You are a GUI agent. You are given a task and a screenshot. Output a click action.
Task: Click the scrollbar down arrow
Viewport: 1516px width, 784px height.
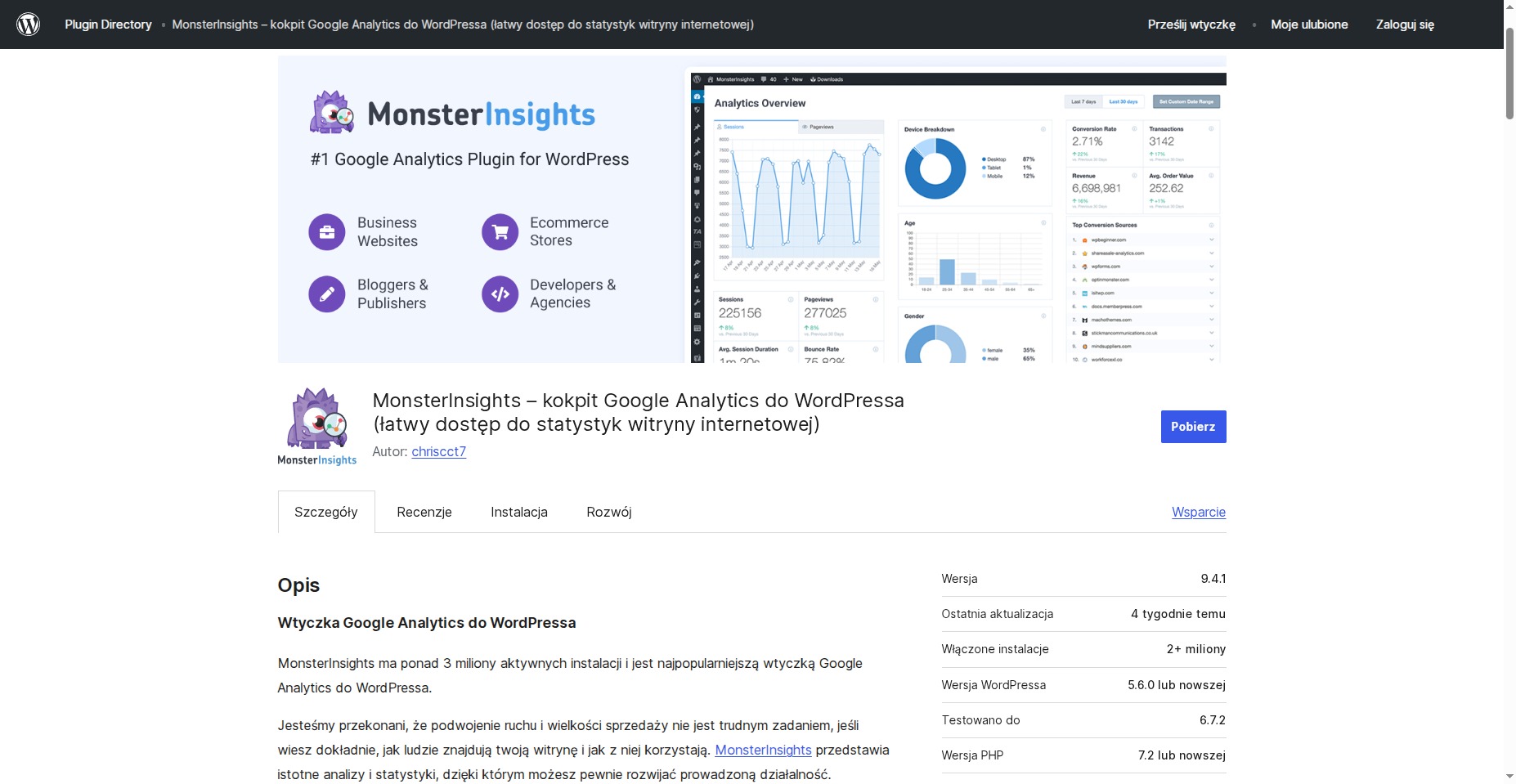point(1509,776)
